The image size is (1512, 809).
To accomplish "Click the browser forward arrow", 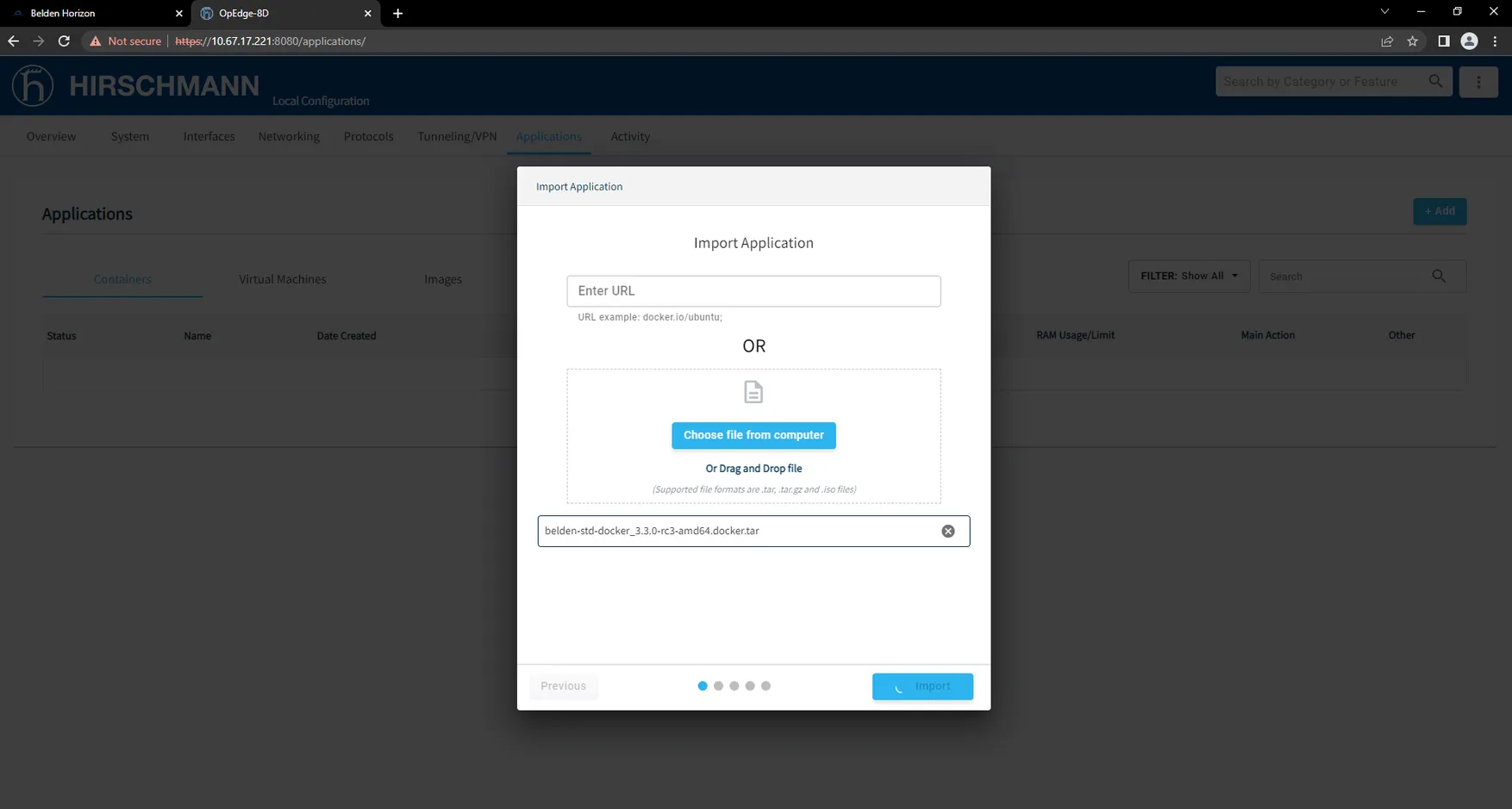I will point(38,40).
